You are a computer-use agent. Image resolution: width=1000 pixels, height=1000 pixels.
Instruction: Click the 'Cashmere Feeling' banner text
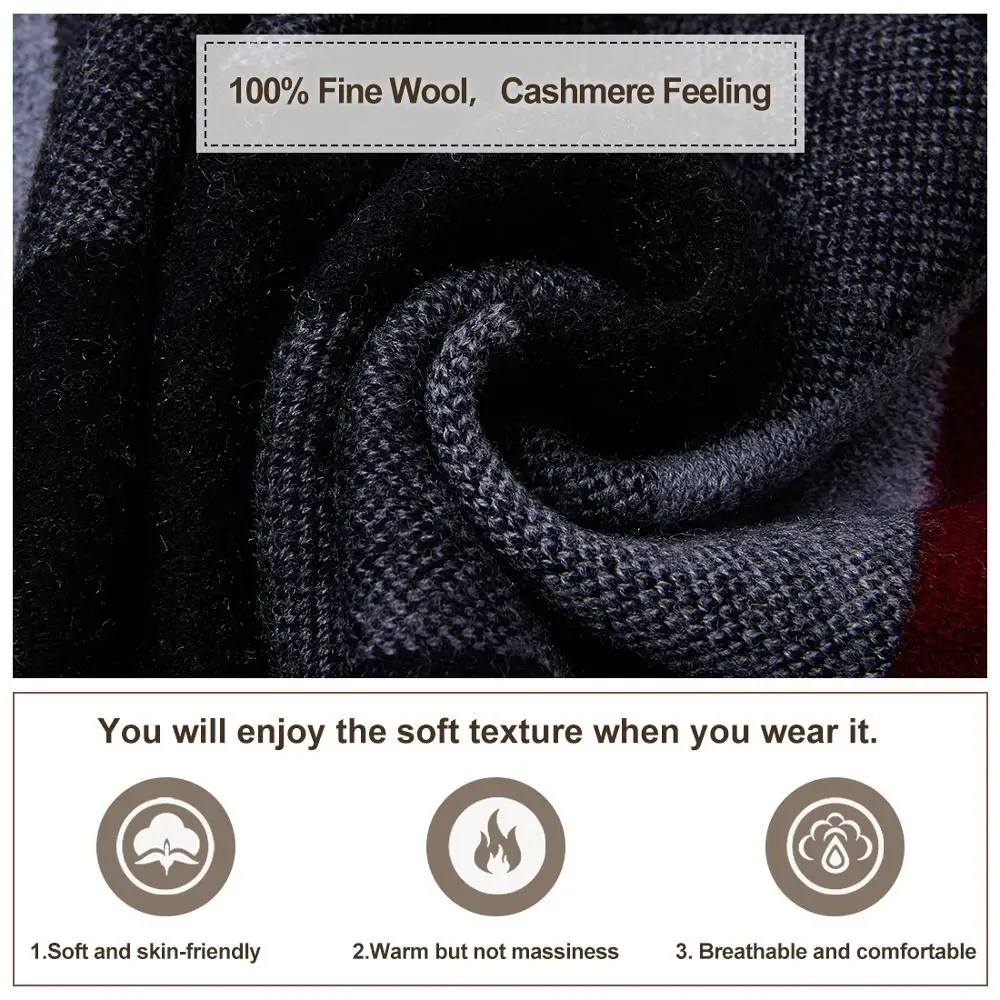(636, 92)
